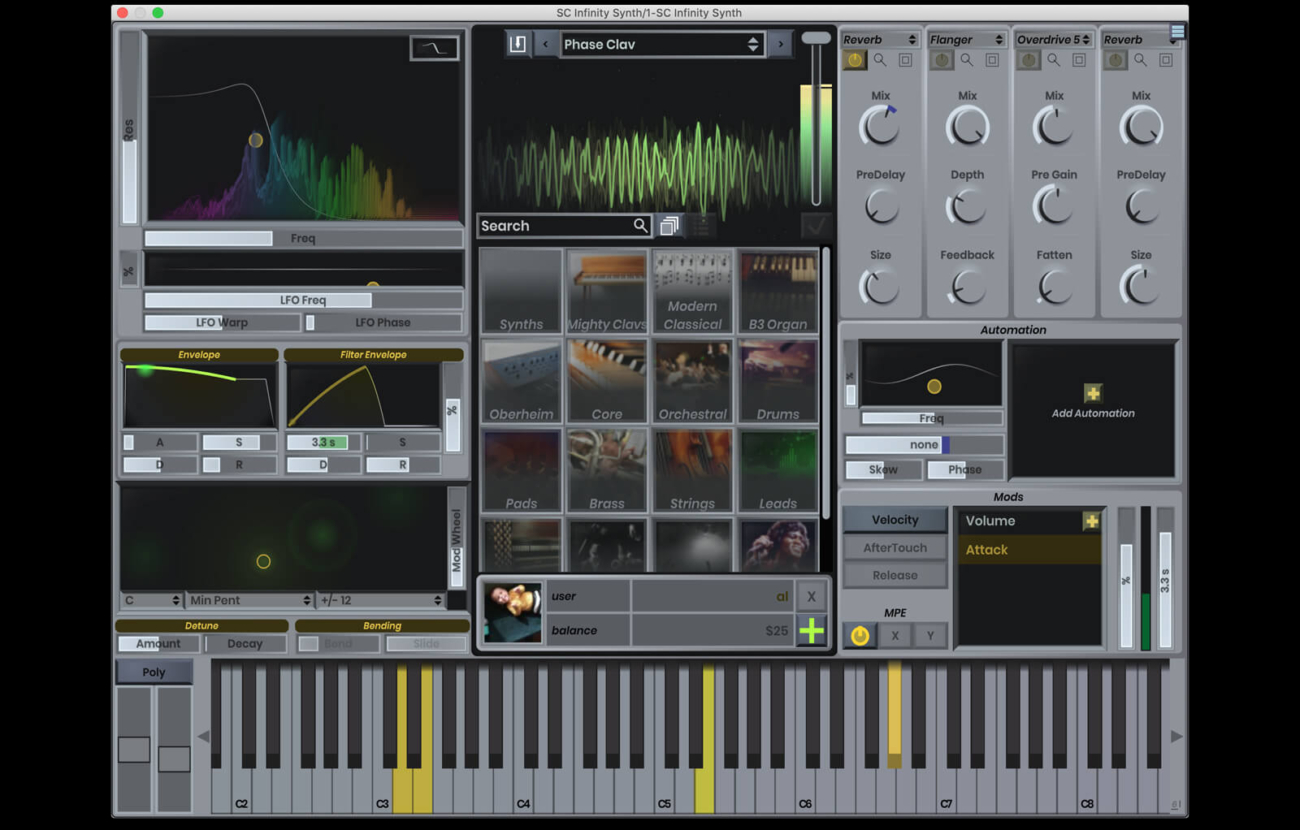Click the square icon in first Reverb slot
The height and width of the screenshot is (830, 1300).
pos(905,60)
